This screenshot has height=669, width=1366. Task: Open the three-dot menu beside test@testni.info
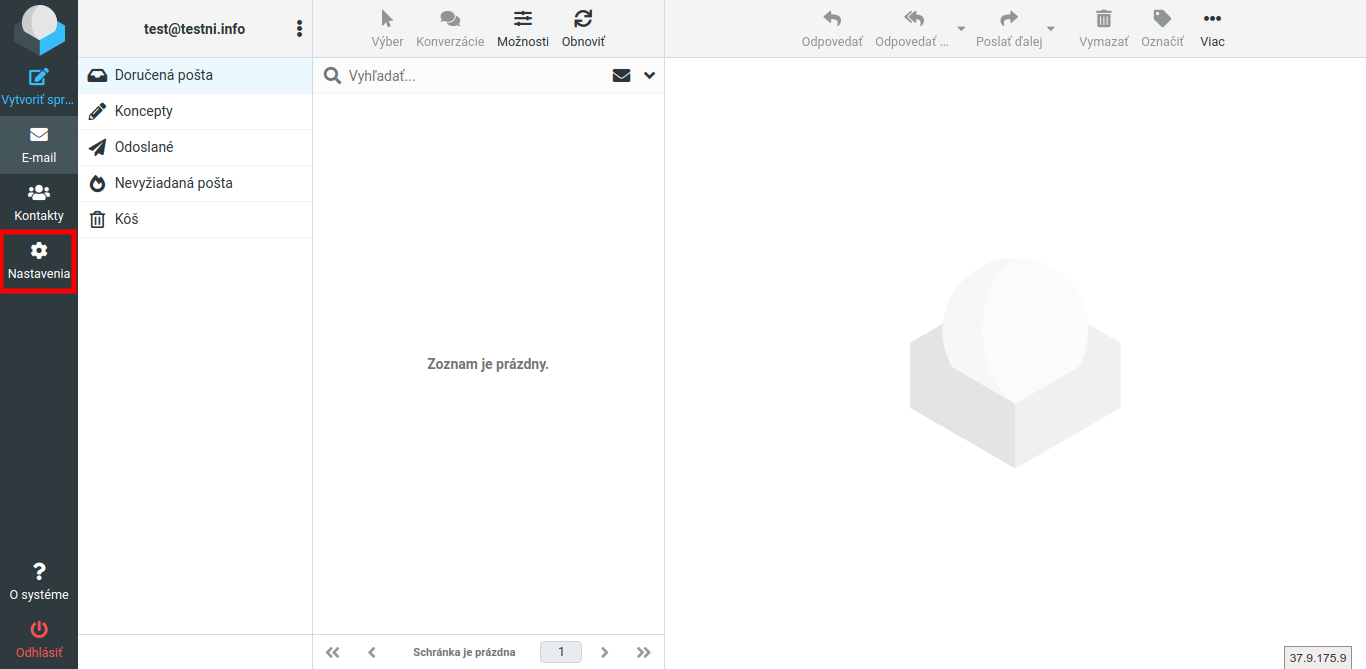[299, 29]
